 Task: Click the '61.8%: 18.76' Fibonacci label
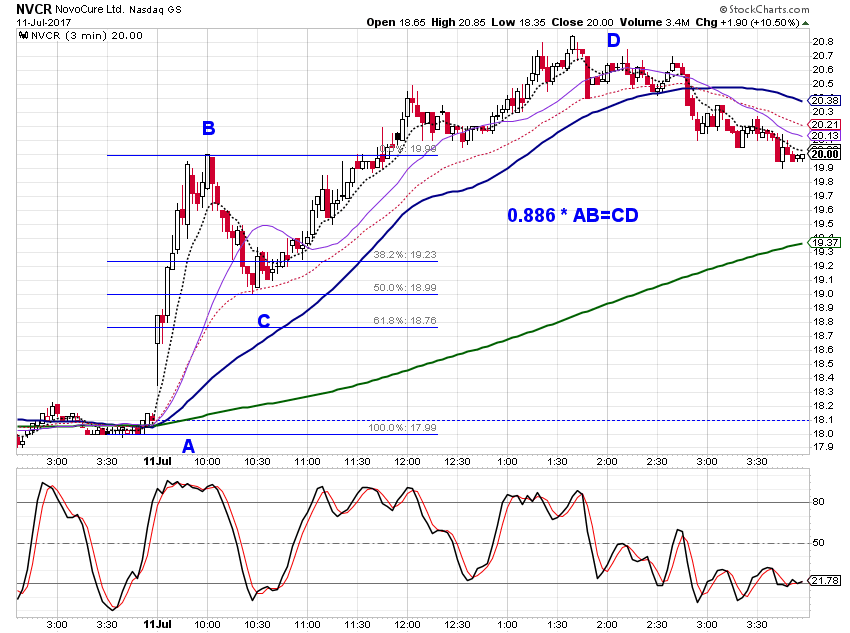[404, 321]
